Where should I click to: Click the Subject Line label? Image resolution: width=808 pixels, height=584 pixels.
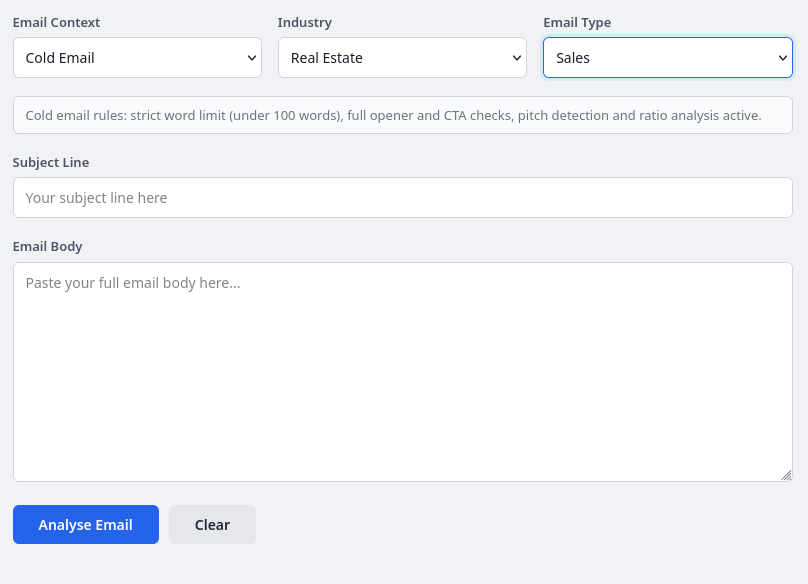(x=50, y=162)
